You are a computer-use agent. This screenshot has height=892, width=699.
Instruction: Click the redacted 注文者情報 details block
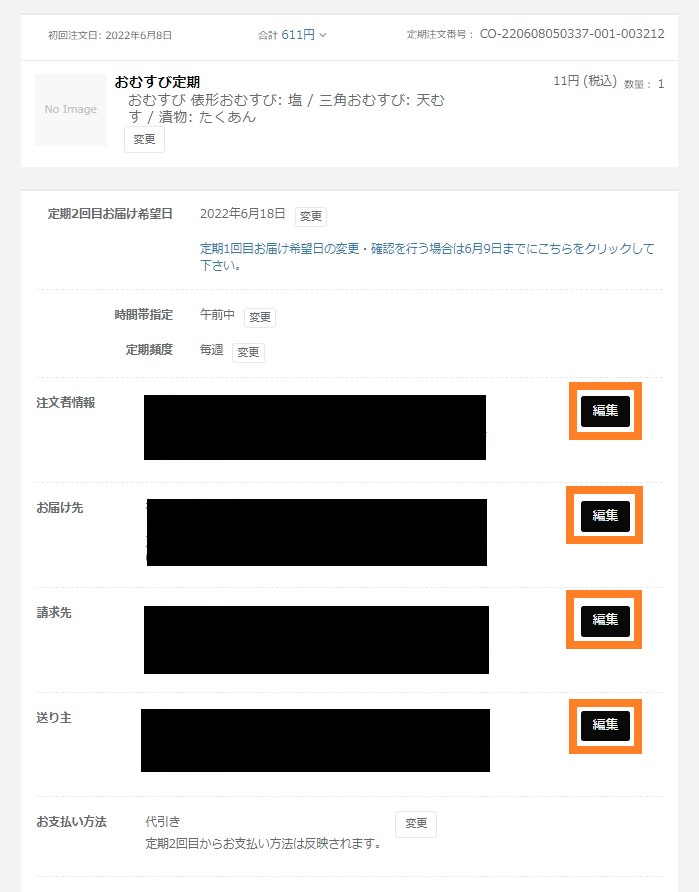pyautogui.click(x=315, y=427)
